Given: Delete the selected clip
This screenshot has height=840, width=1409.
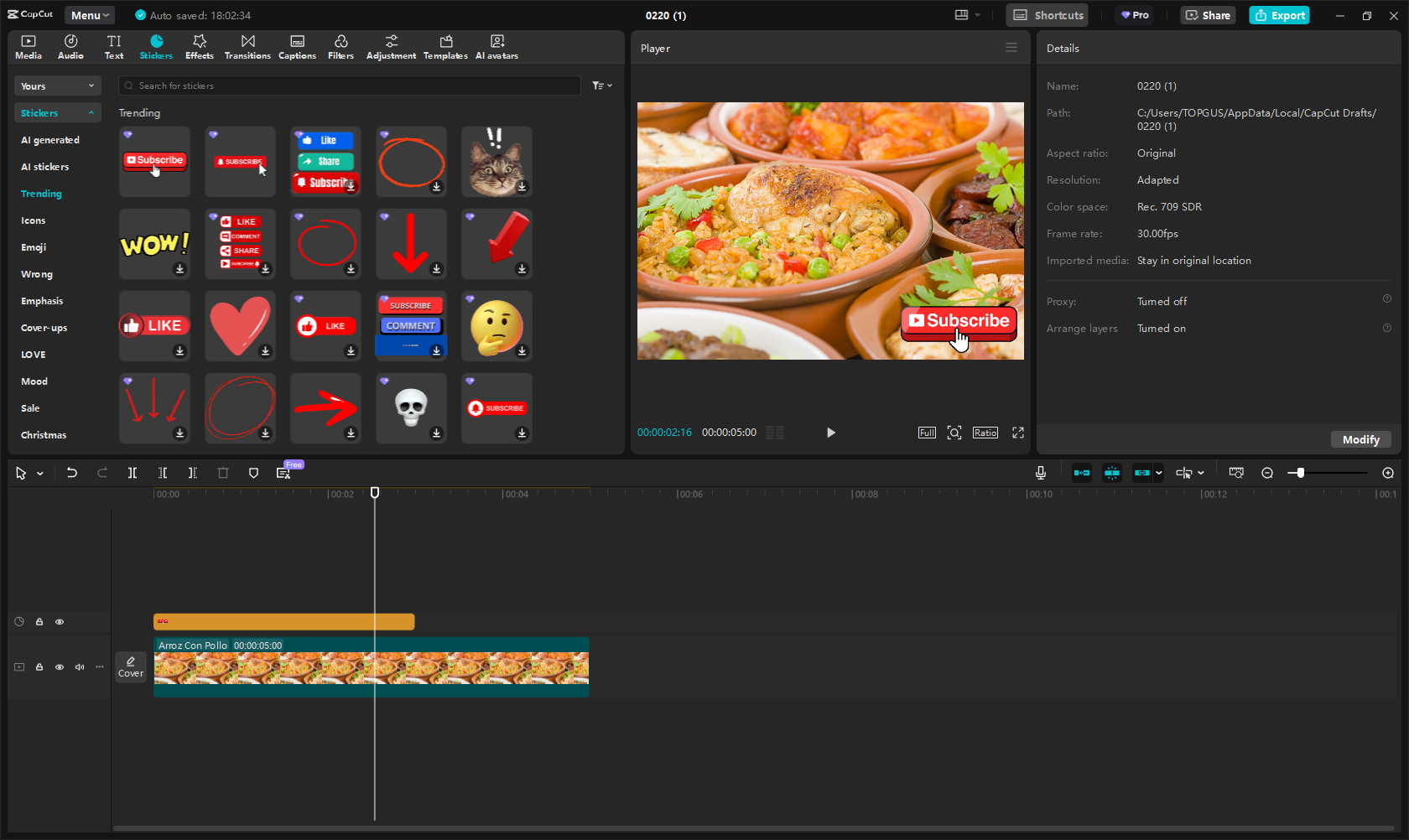Looking at the screenshot, I should coord(223,474).
